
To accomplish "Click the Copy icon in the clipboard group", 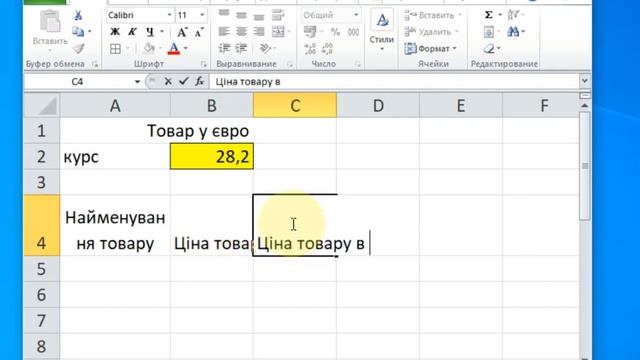I will (78, 31).
